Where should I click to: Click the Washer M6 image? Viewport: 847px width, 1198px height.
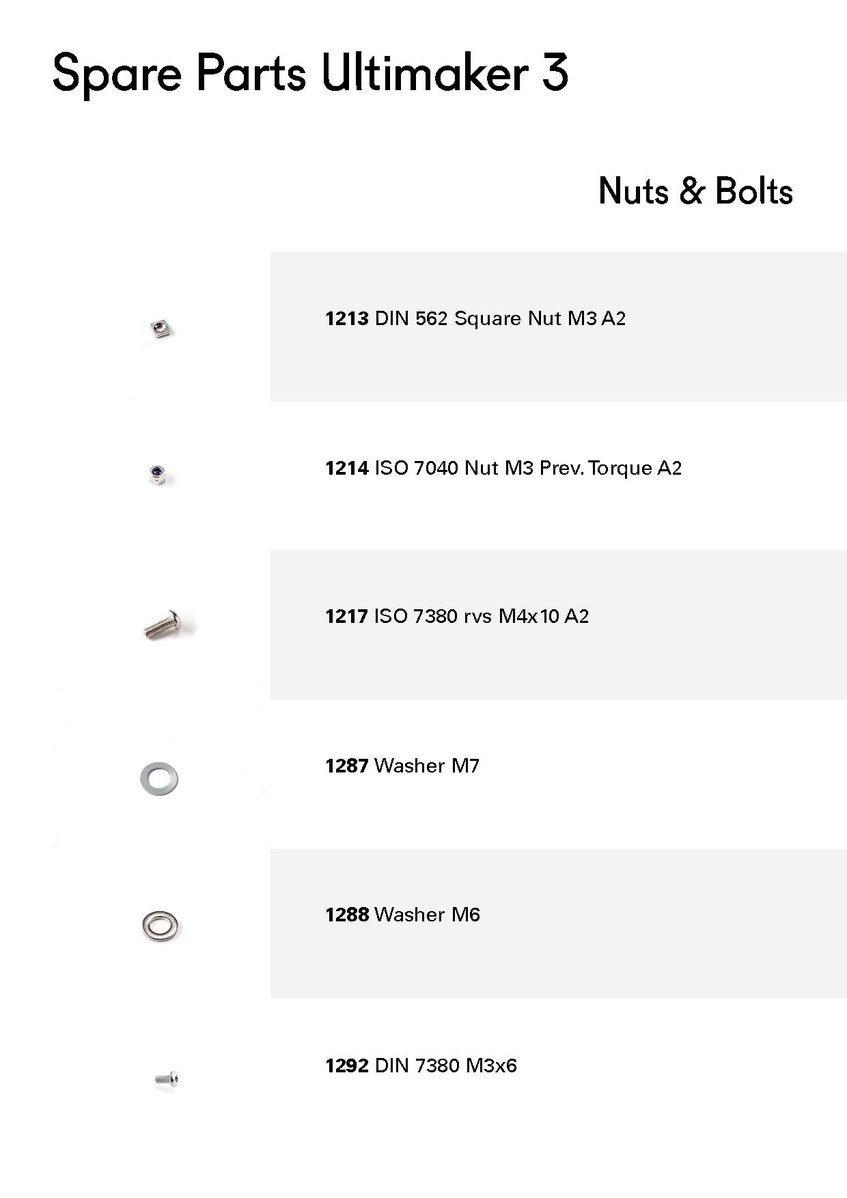pyautogui.click(x=160, y=926)
